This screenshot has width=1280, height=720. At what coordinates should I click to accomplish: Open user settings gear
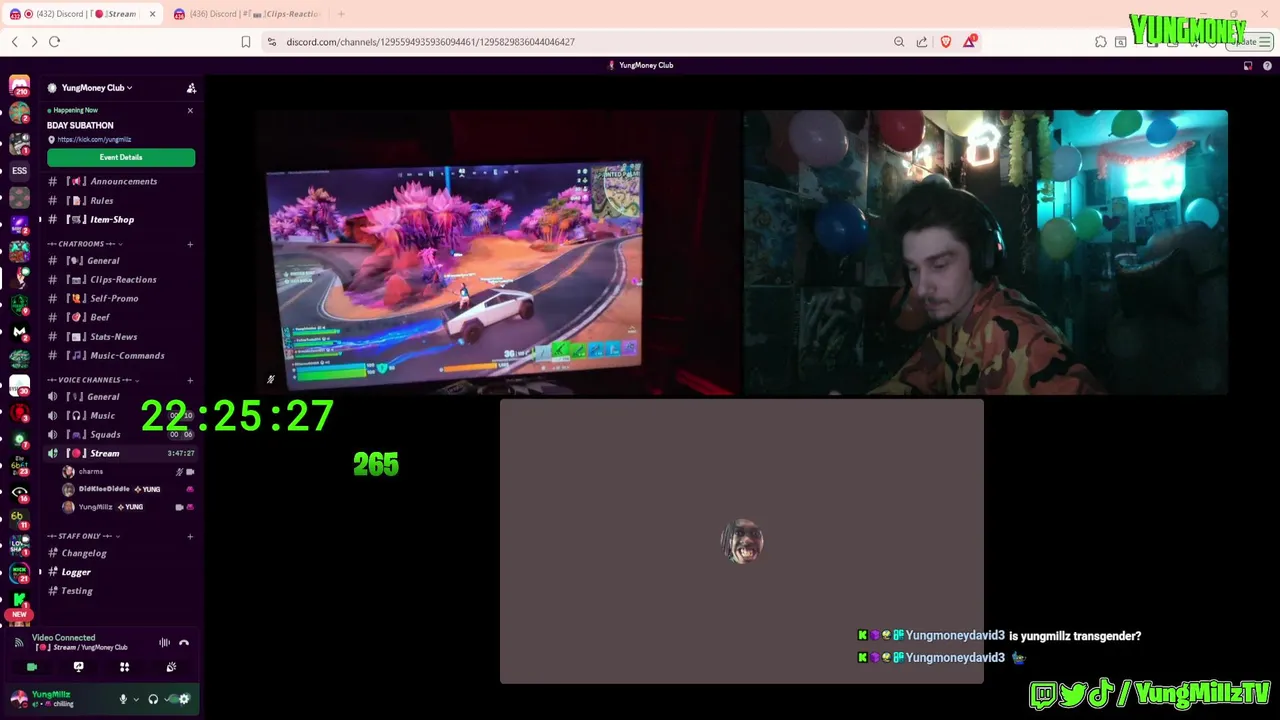pos(184,699)
